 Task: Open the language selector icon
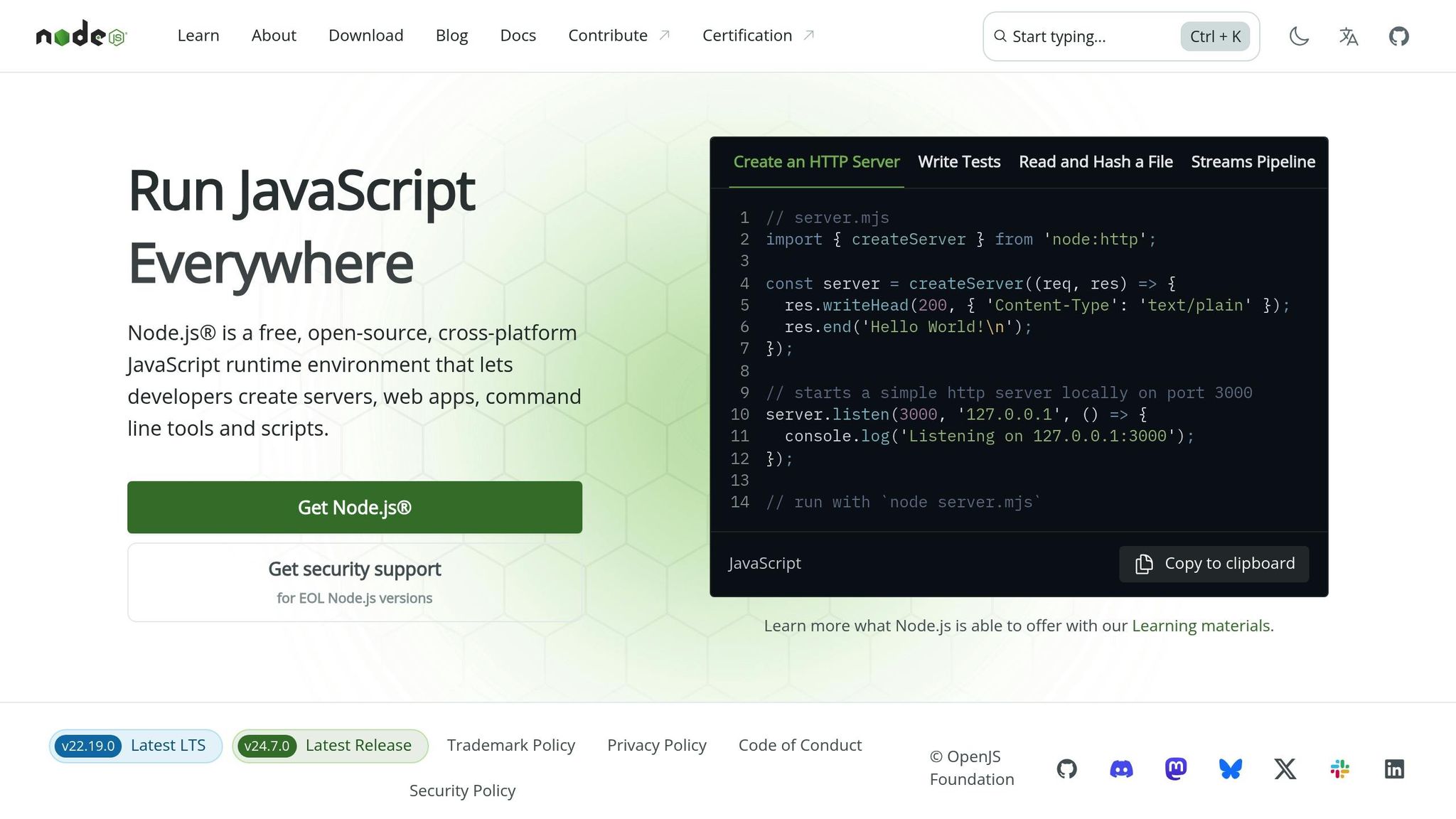point(1348,36)
